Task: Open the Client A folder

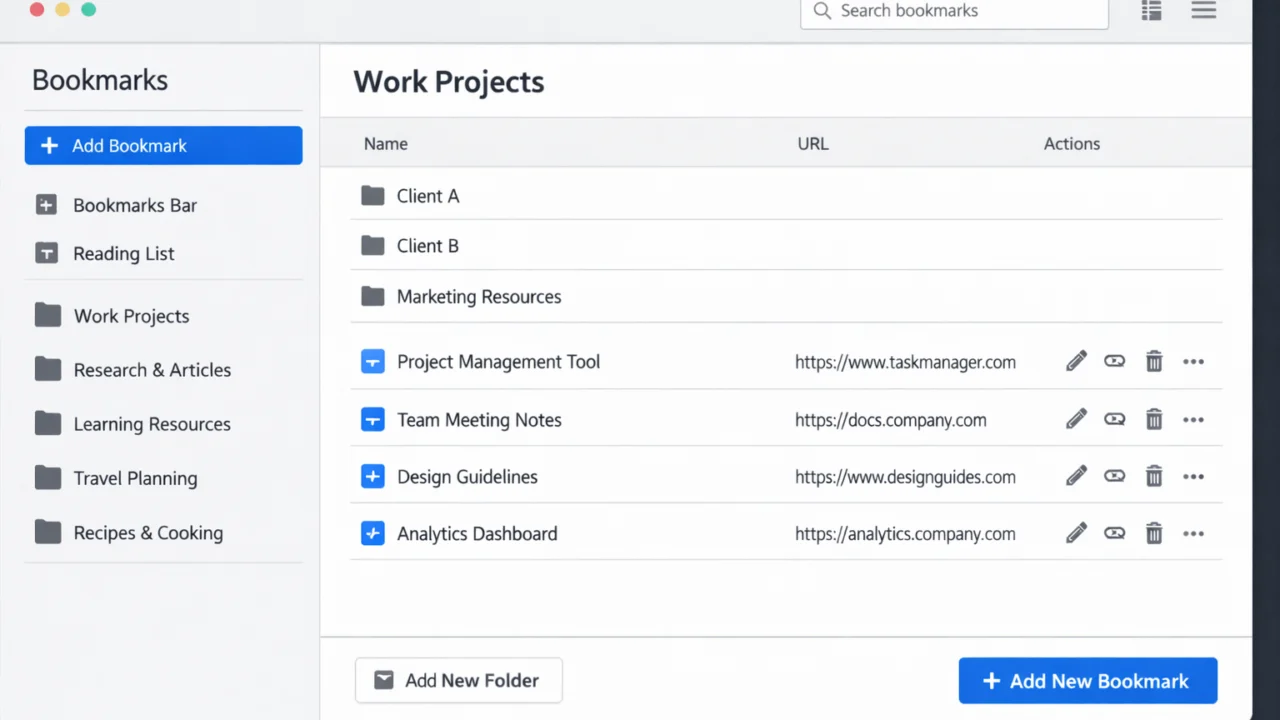Action: click(x=427, y=196)
